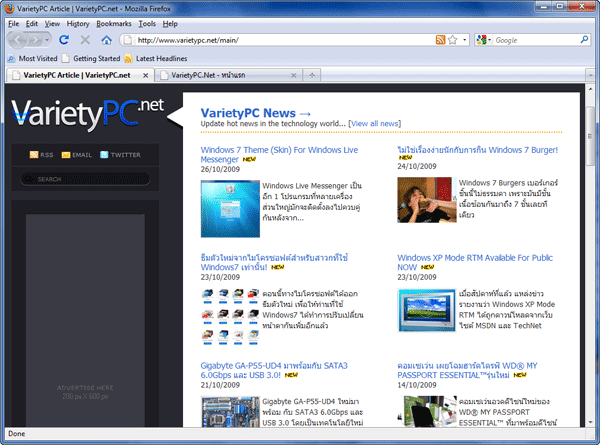
Task: Open Most Visited bookmarks folder
Action: pyautogui.click(x=33, y=59)
